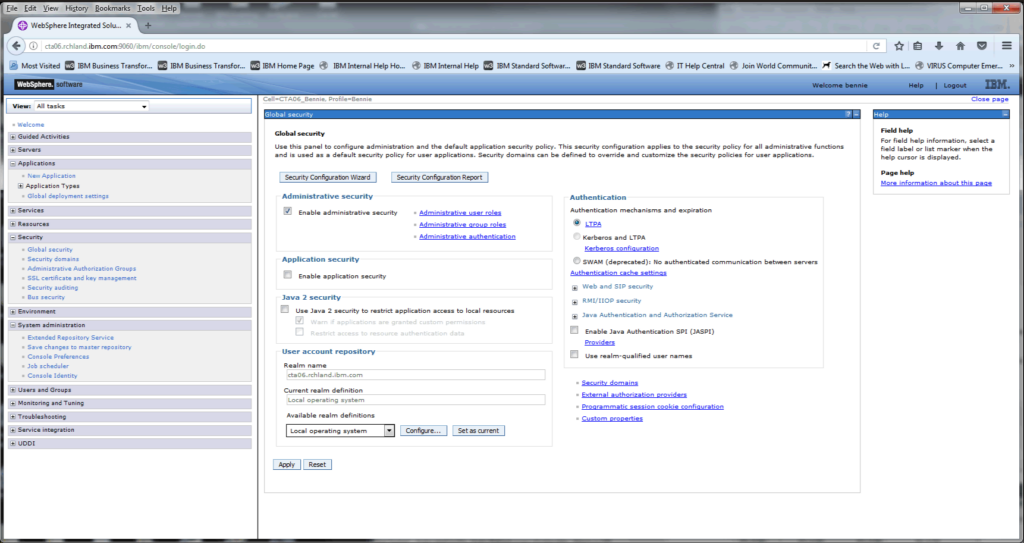Image resolution: width=1024 pixels, height=543 pixels.
Task: Open the Edit menu
Action: click(30, 8)
